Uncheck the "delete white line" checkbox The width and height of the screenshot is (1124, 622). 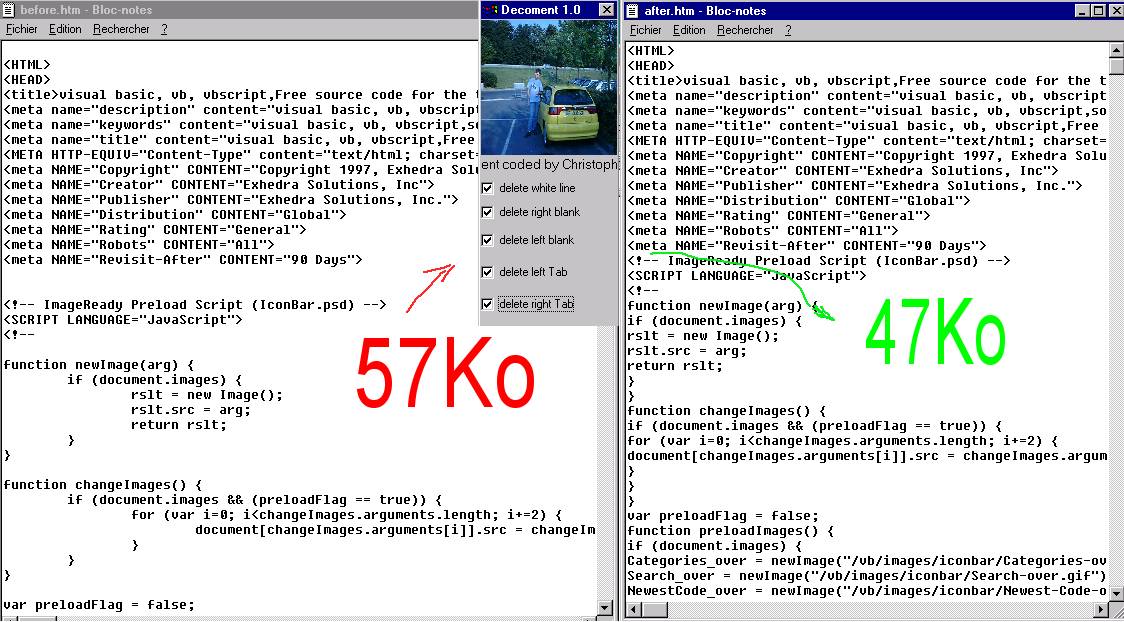487,188
